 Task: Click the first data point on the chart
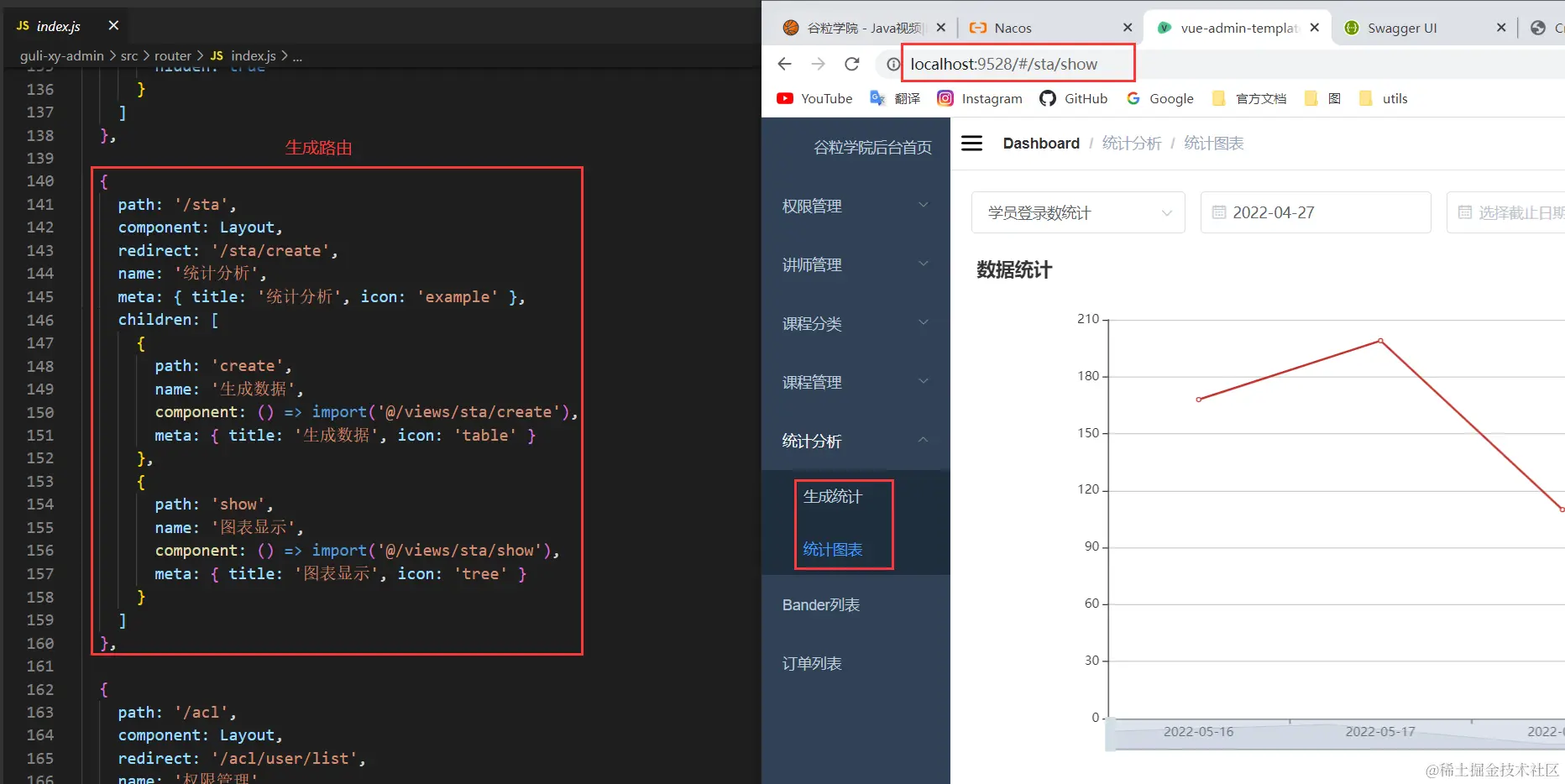(1198, 400)
